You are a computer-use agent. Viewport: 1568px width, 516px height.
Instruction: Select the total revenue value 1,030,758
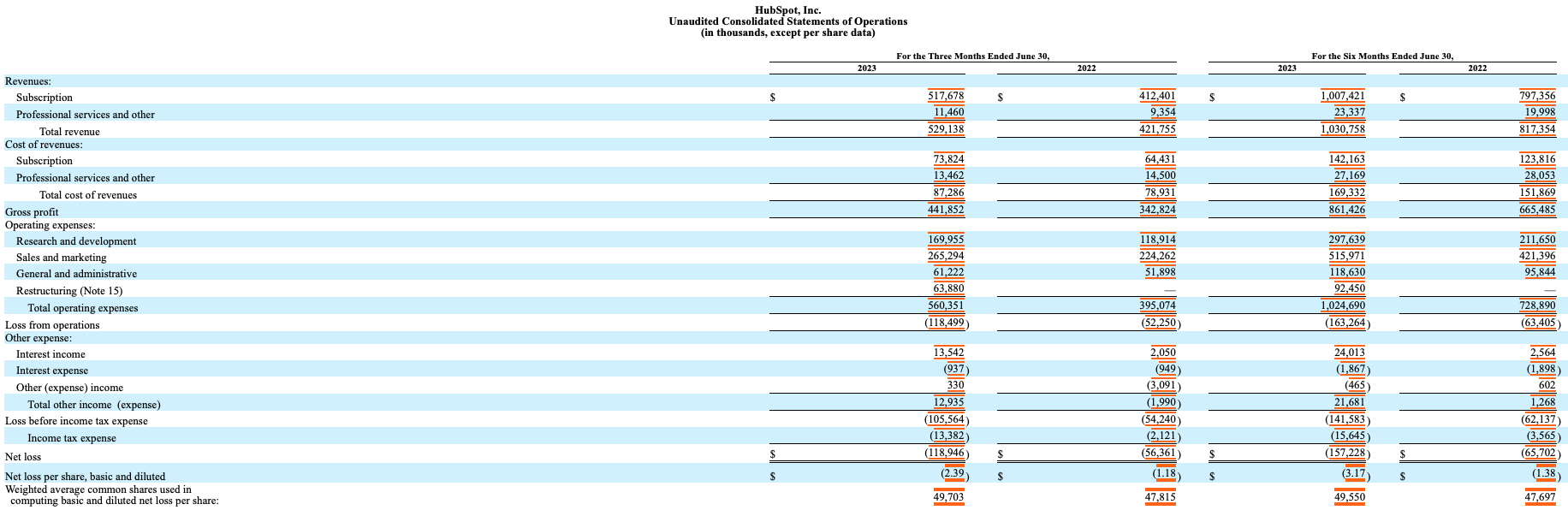(1343, 130)
